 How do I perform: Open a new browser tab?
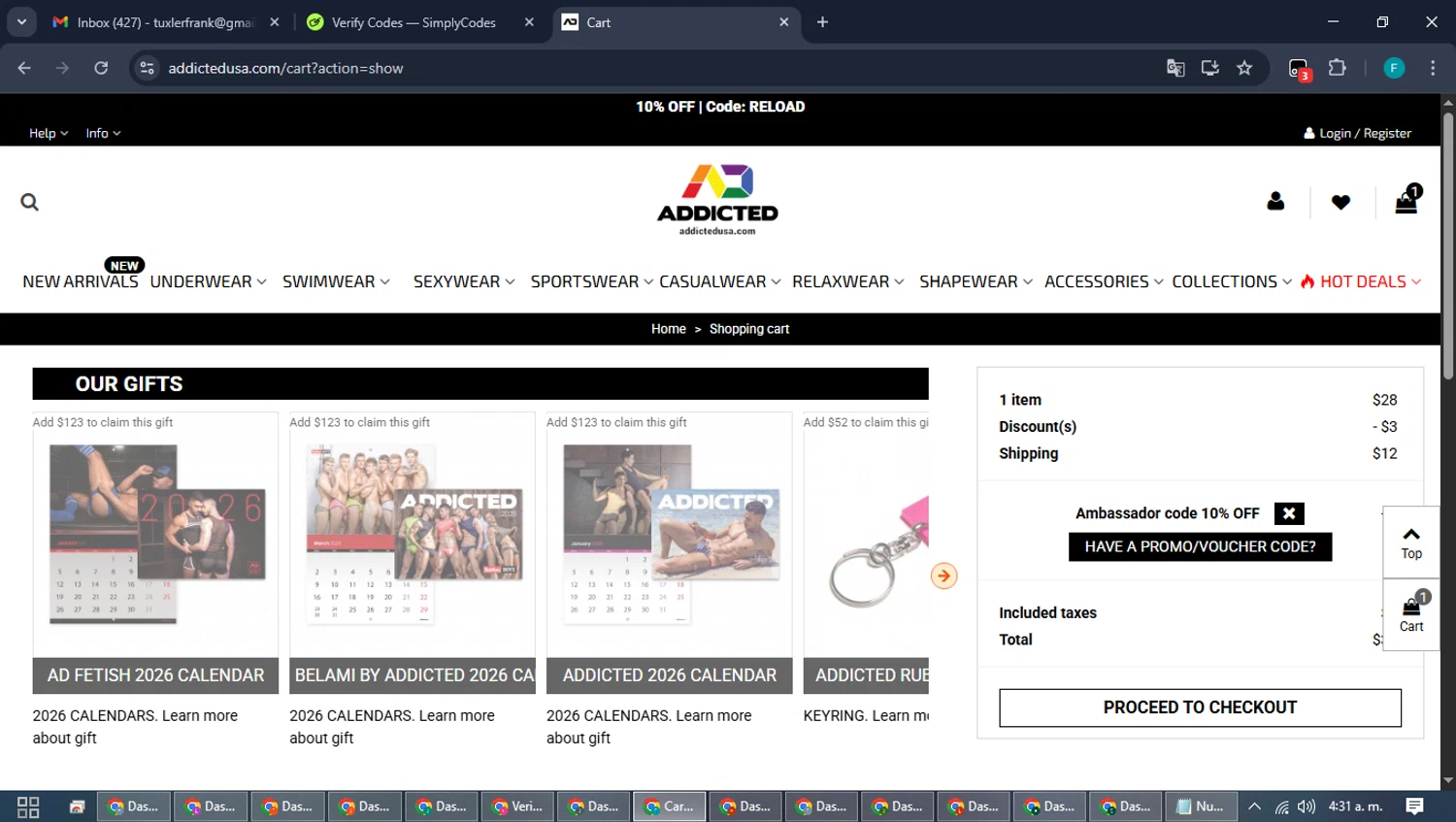[822, 22]
